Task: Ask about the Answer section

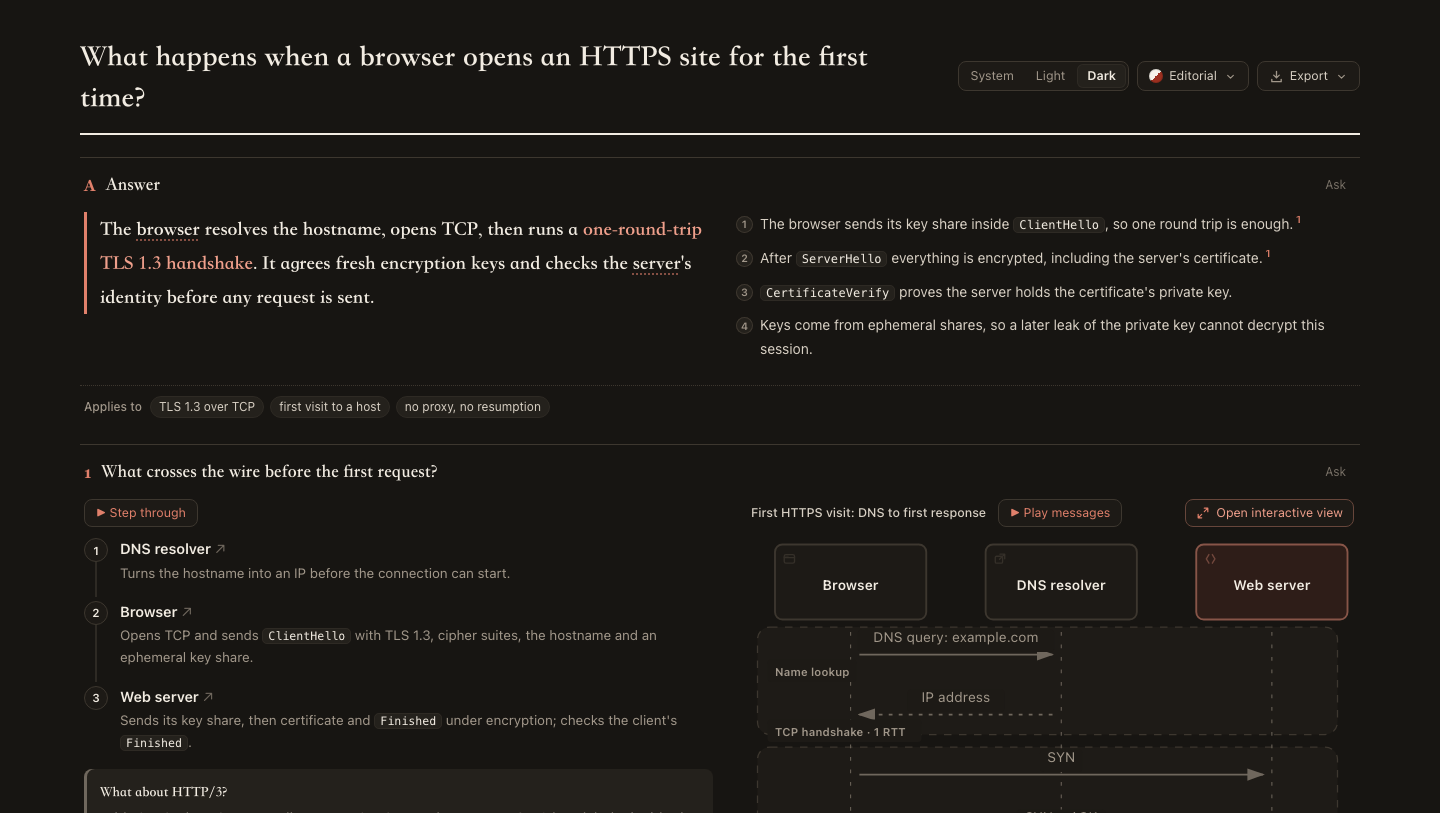Action: coord(1335,185)
